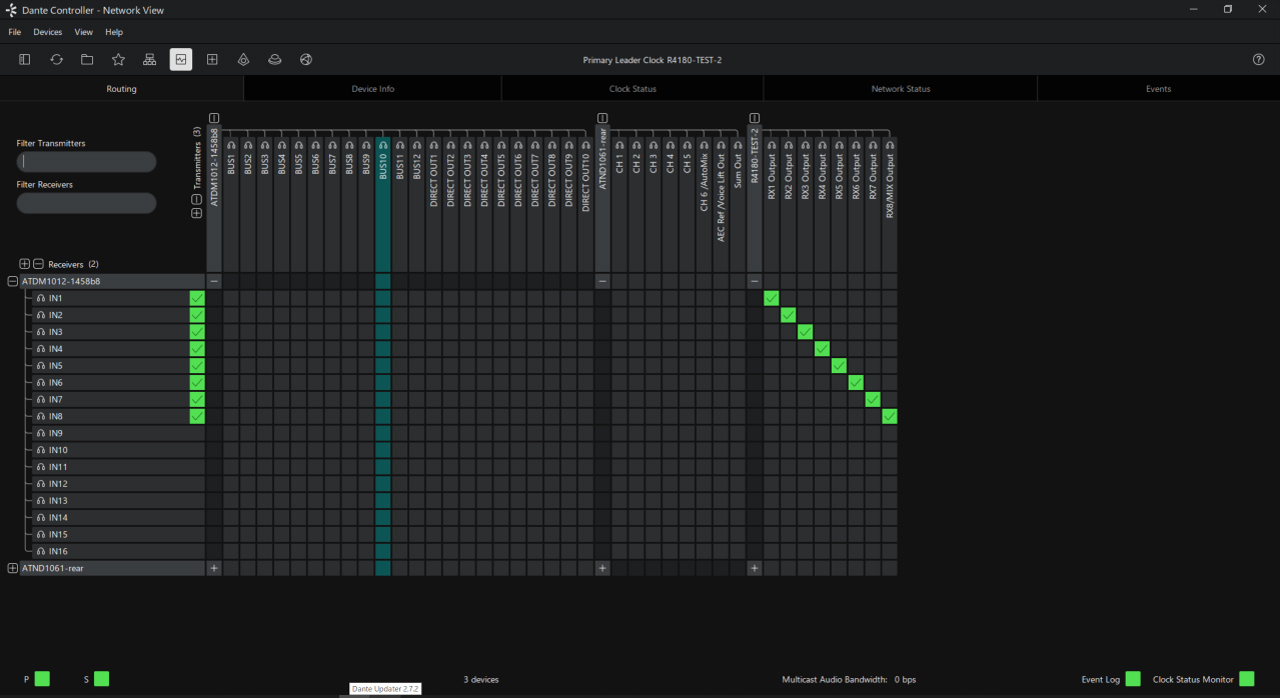Click the headphone icon above RX1 Output
This screenshot has width=1280, height=698.
tap(771, 145)
